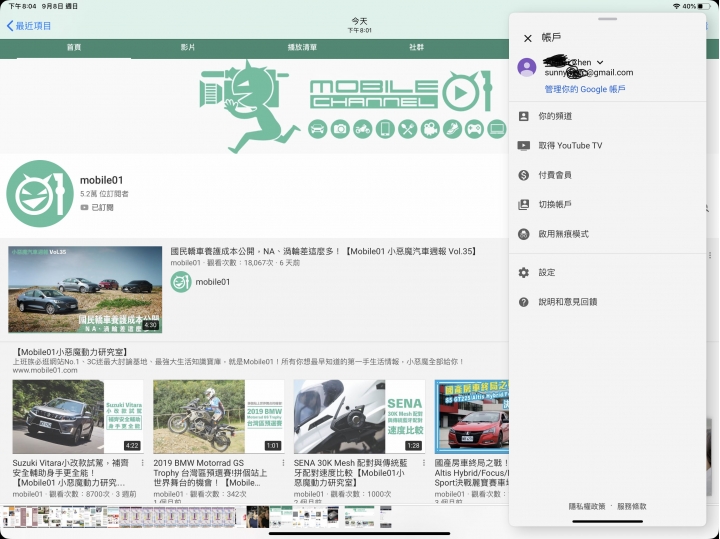
Task: Select 取得 YouTube TV option
Action: pos(607,146)
